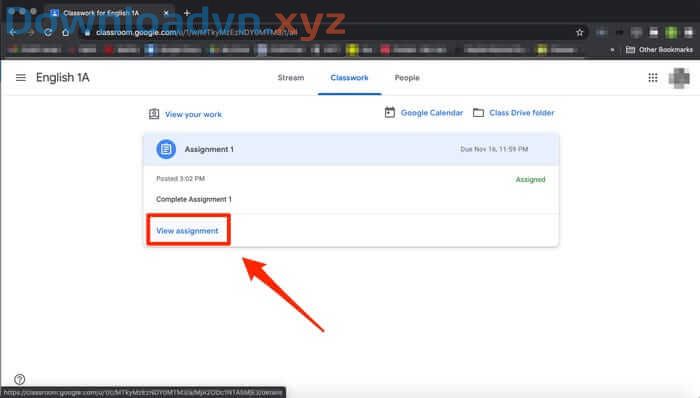Screen dimensions: 700x398
Task: Switch to the People tab
Action: click(407, 78)
